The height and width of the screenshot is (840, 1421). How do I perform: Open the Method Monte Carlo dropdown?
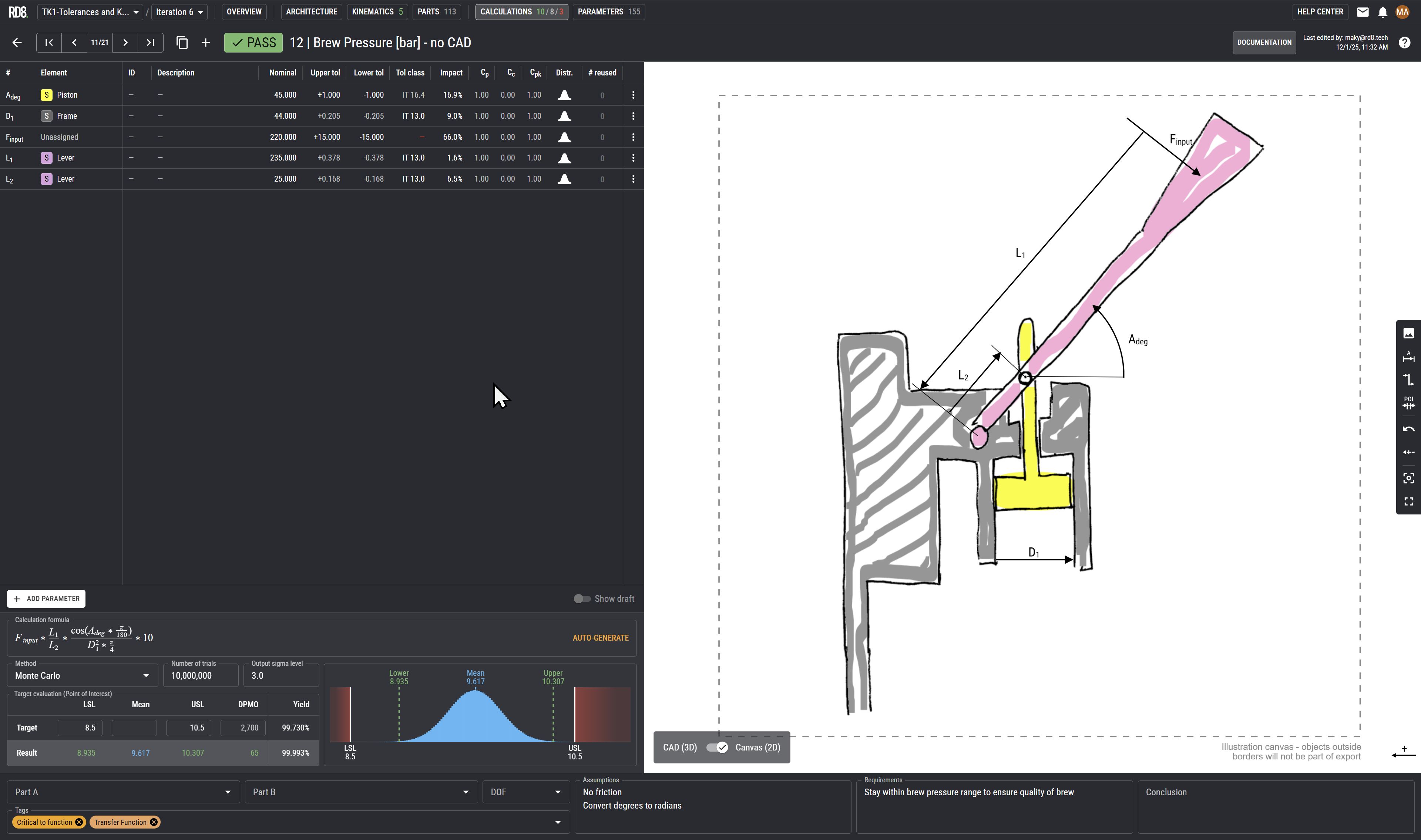(x=82, y=675)
